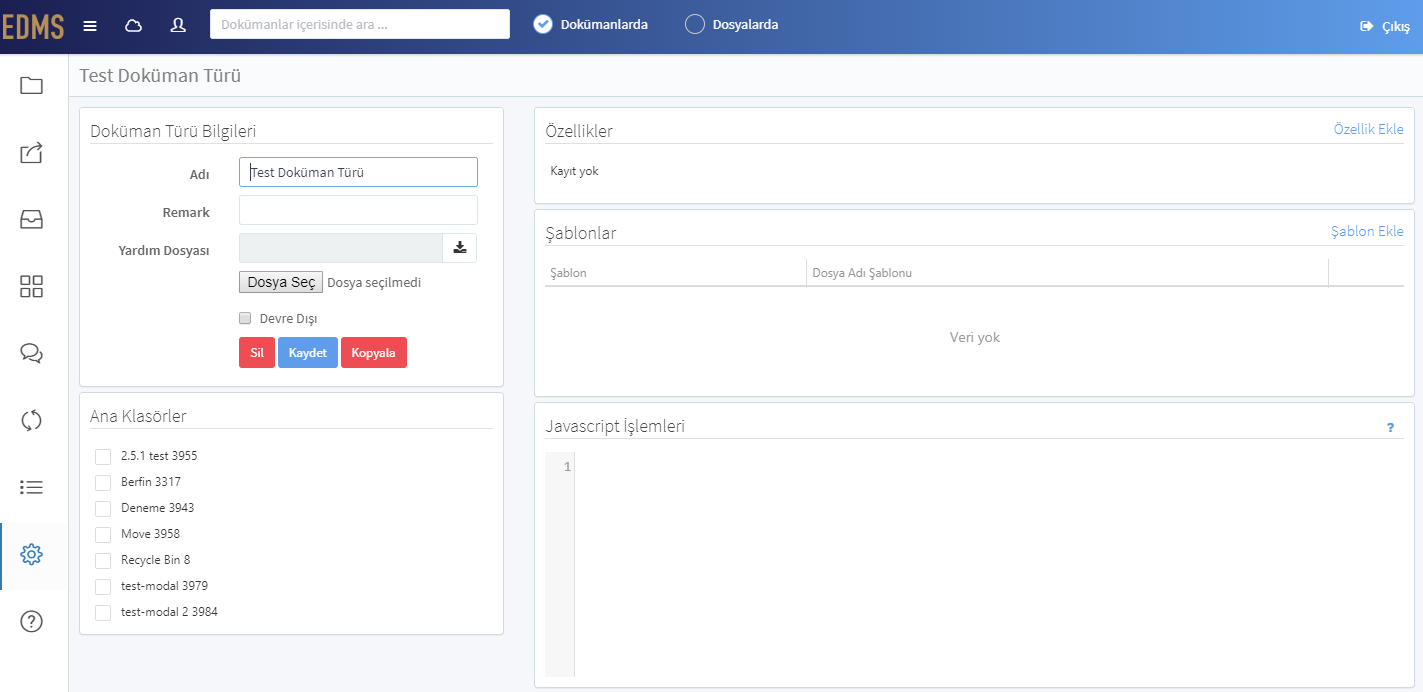Open the help question mark in sidebar
This screenshot has height=692, width=1423.
[x=32, y=621]
